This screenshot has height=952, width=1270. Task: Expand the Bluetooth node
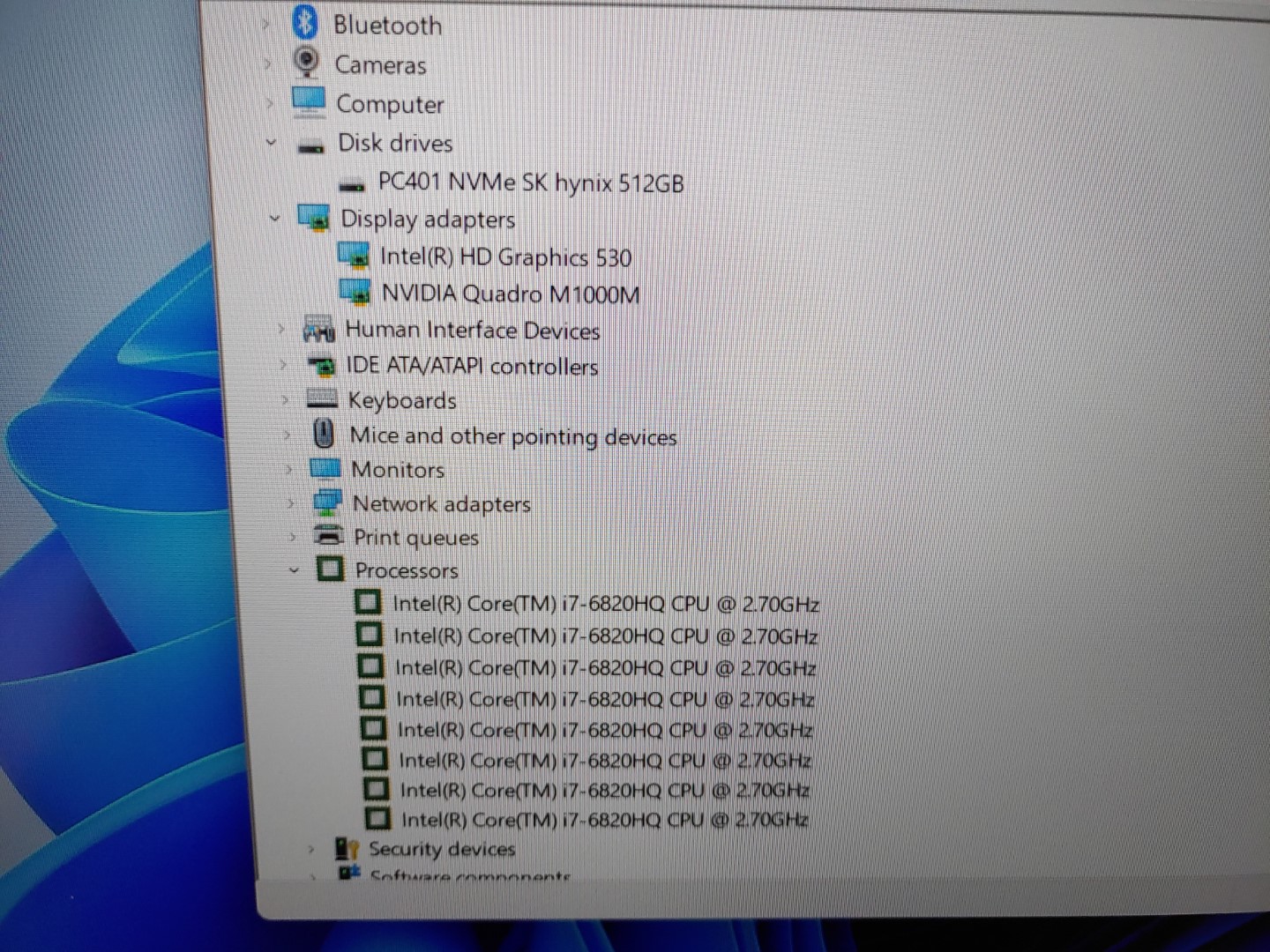point(265,24)
